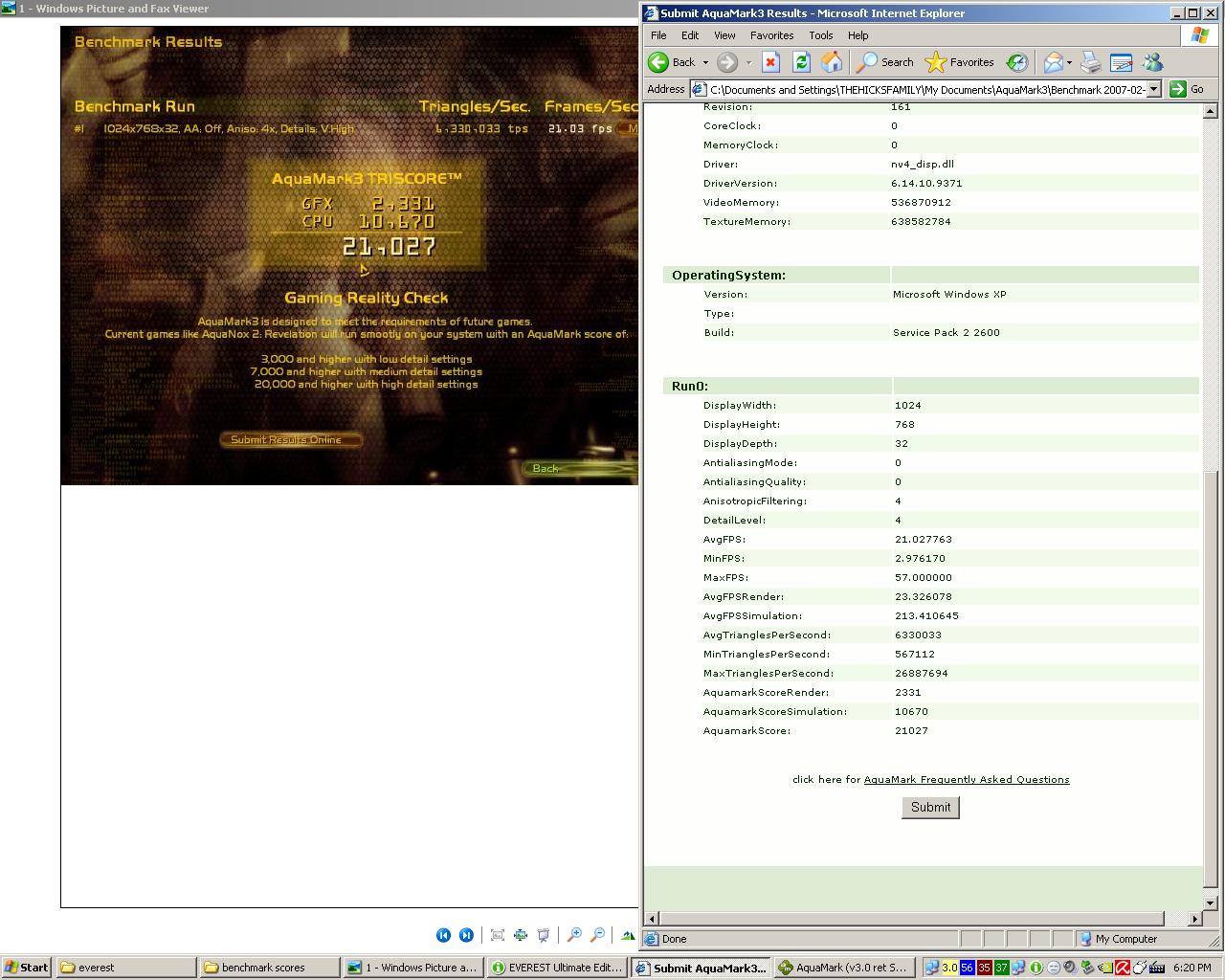Viewport: 1225px width, 980px height.
Task: Click the Best Fit icon
Action: pos(498,935)
